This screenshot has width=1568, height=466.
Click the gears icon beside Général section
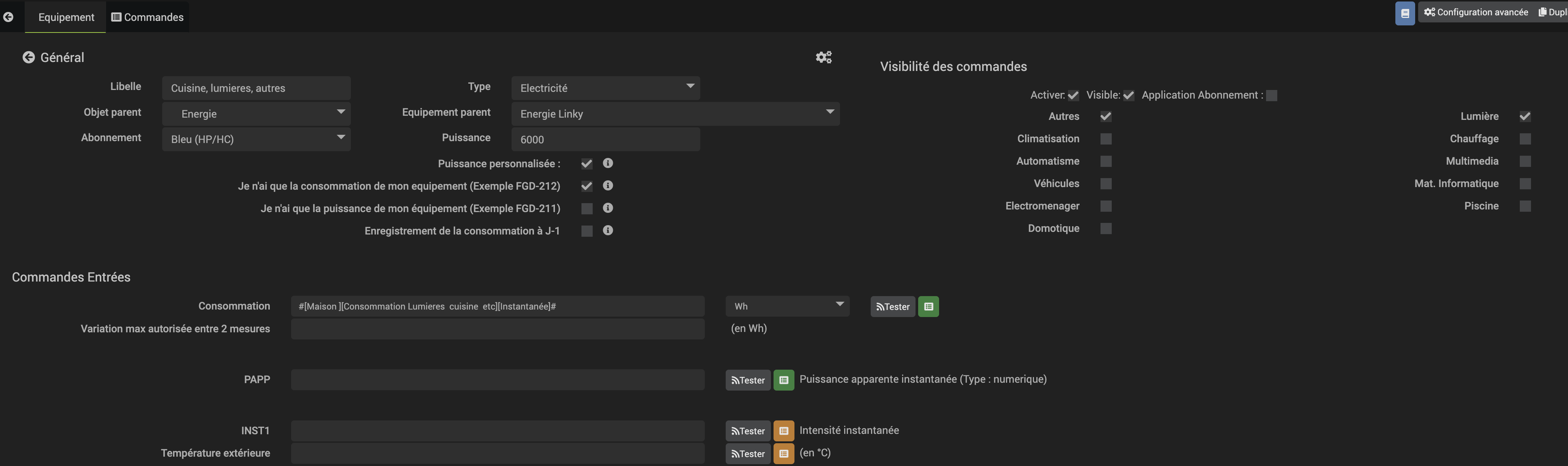pyautogui.click(x=824, y=57)
